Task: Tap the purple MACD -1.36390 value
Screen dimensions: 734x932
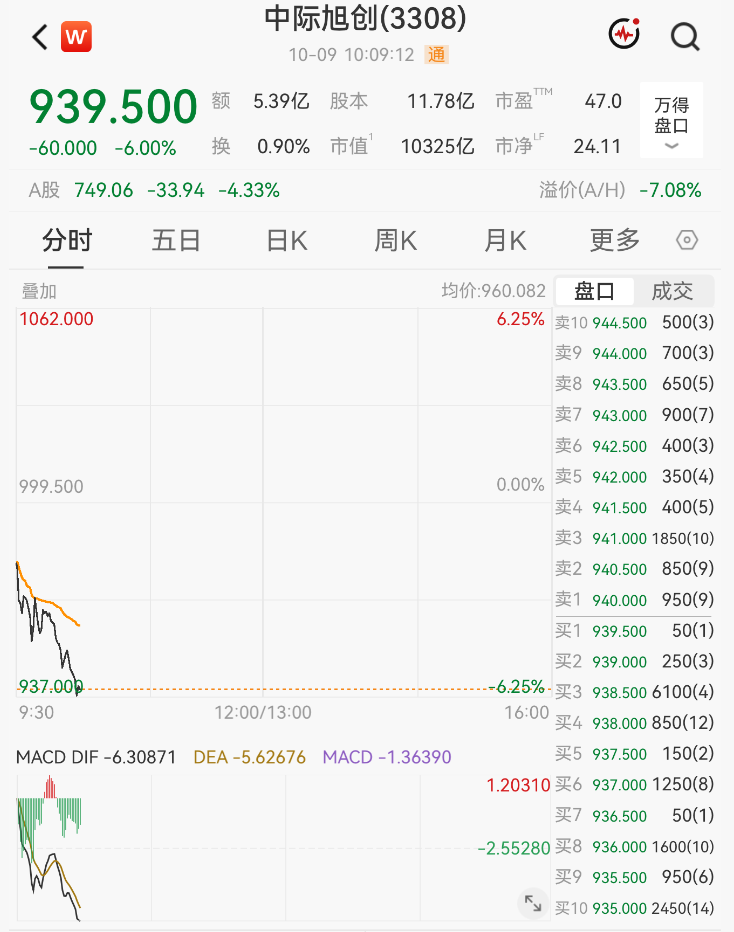Action: [387, 757]
